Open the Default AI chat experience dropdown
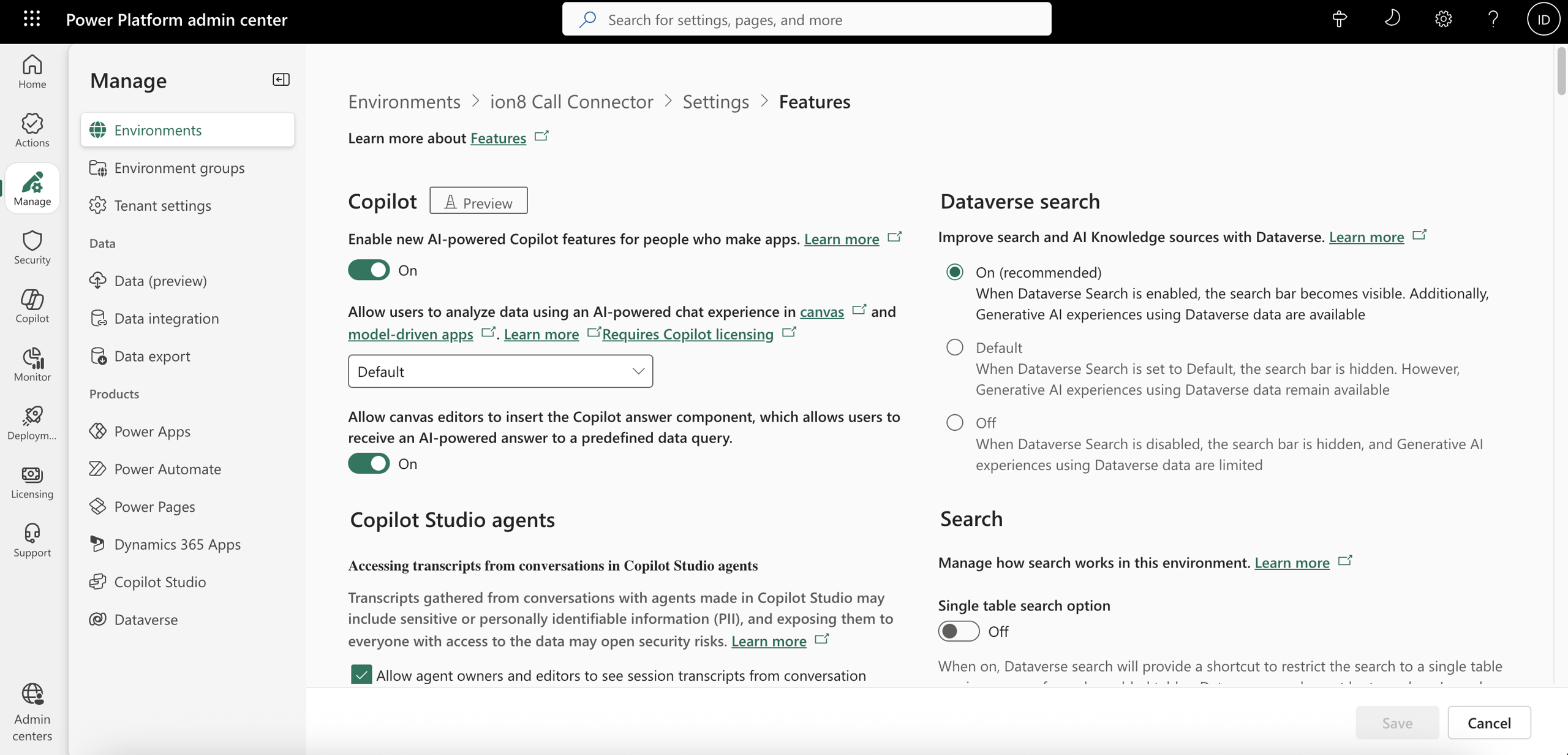 [500, 371]
